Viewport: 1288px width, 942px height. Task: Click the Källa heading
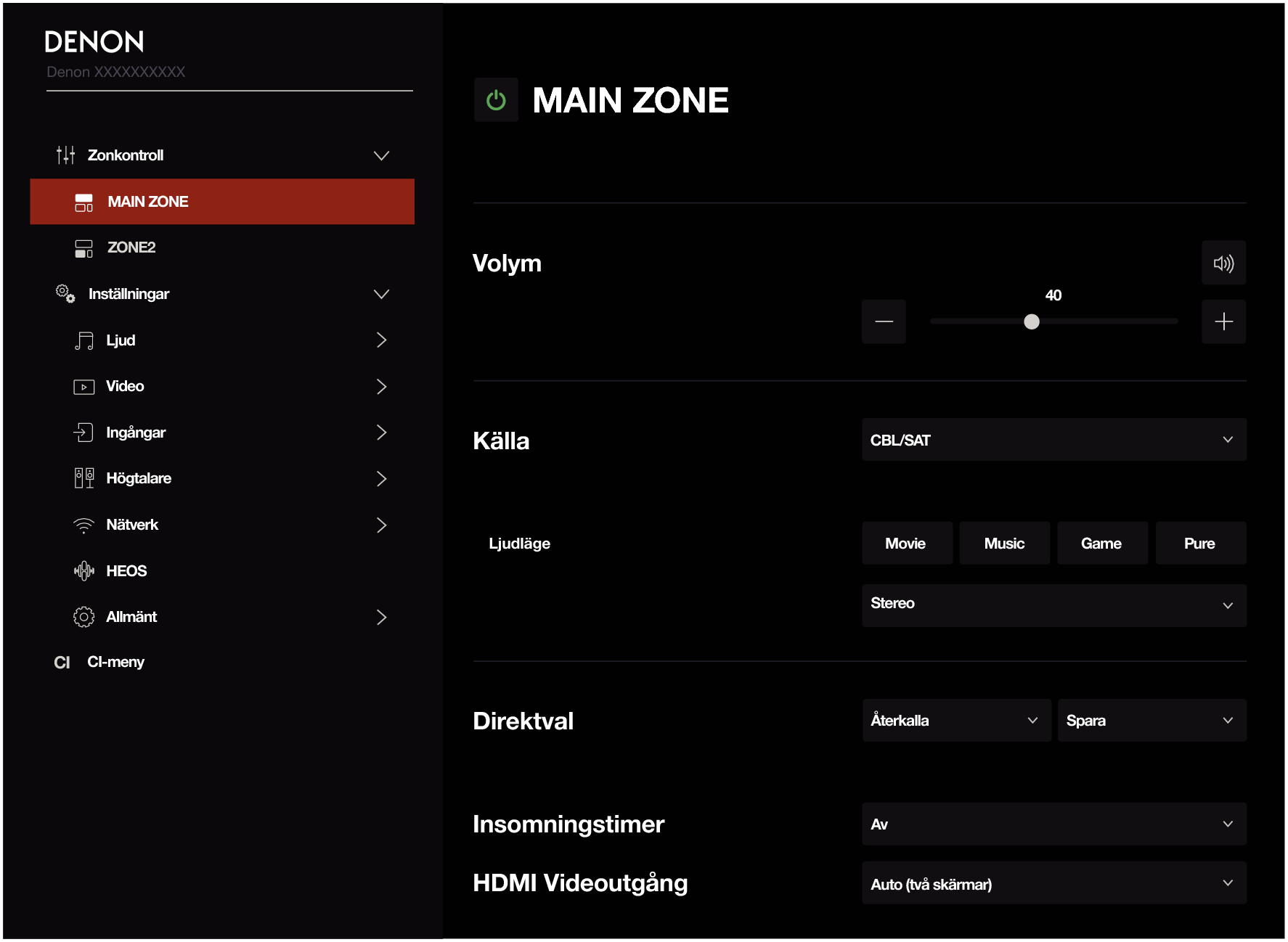(501, 441)
